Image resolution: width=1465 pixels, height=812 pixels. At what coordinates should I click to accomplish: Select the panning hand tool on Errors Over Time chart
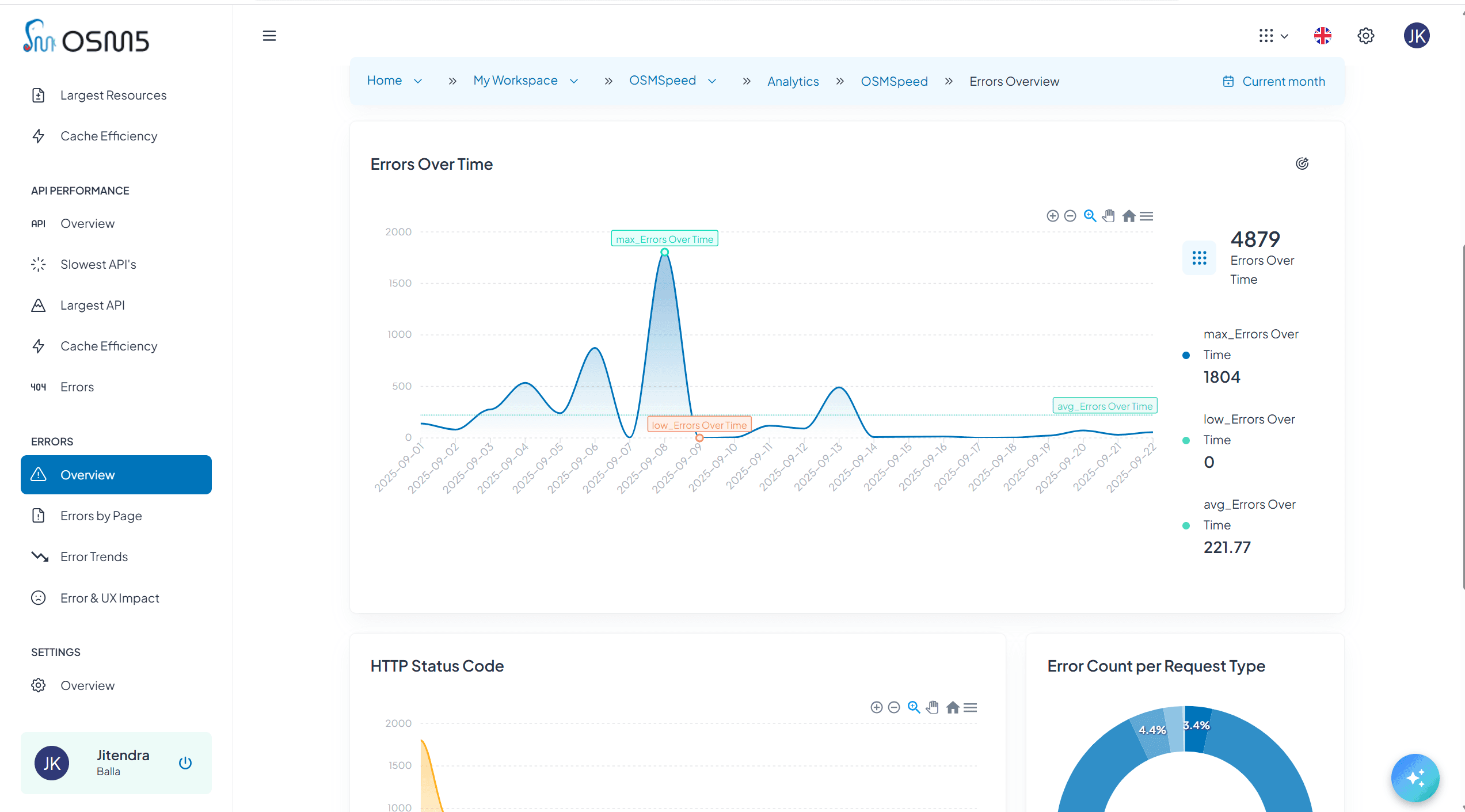tap(1109, 216)
